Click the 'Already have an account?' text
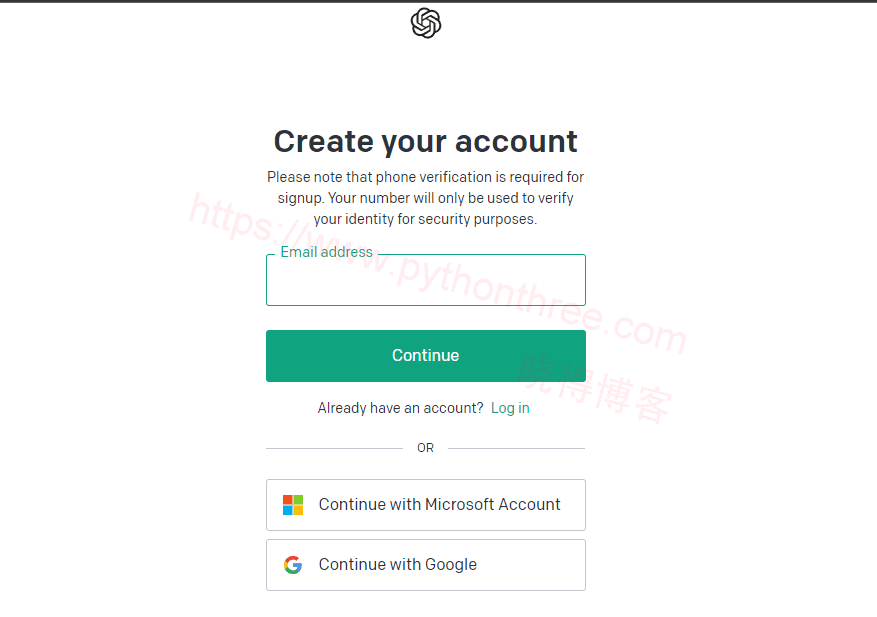The image size is (877, 617). coord(400,408)
